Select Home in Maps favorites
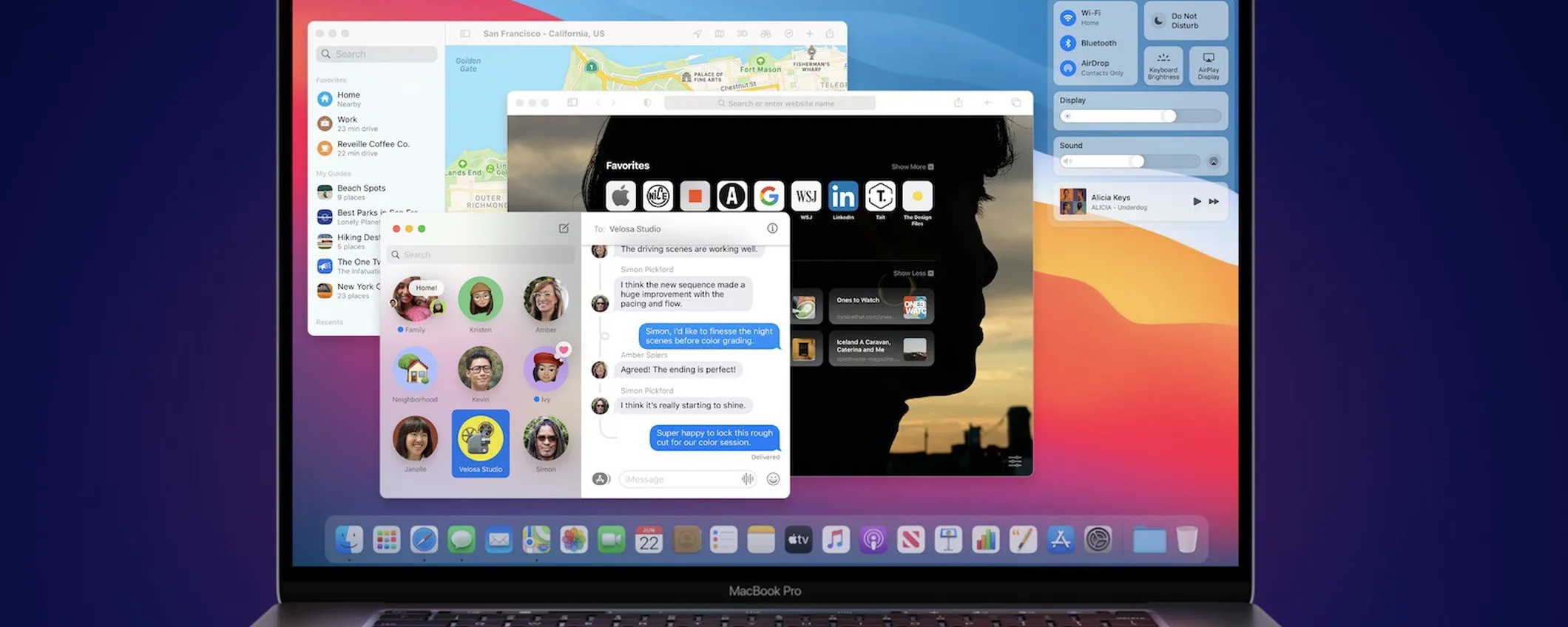1568x627 pixels. 376,99
